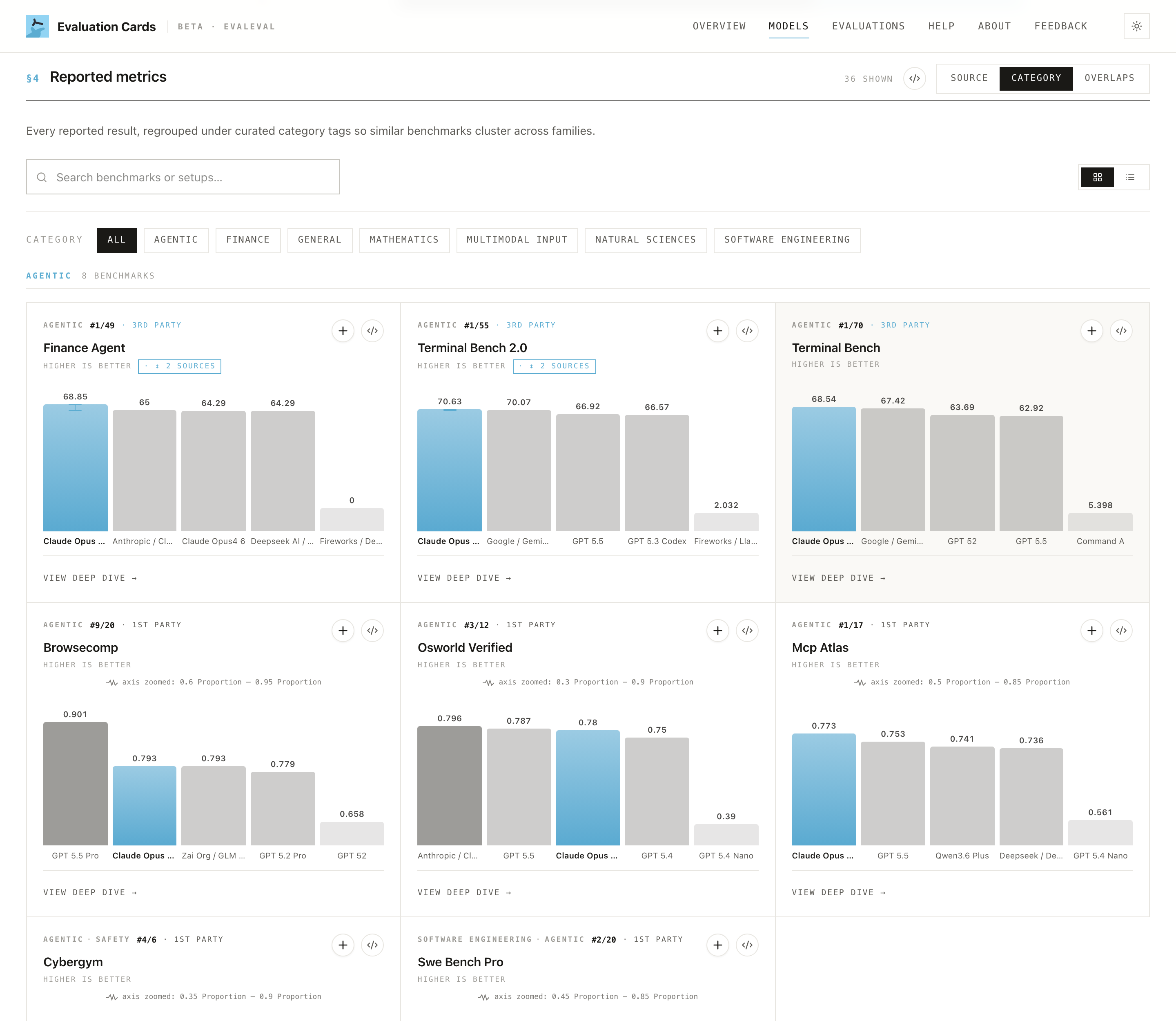Open embed code for Mcp Atlas card
This screenshot has width=1176, height=1021.
[x=1121, y=631]
